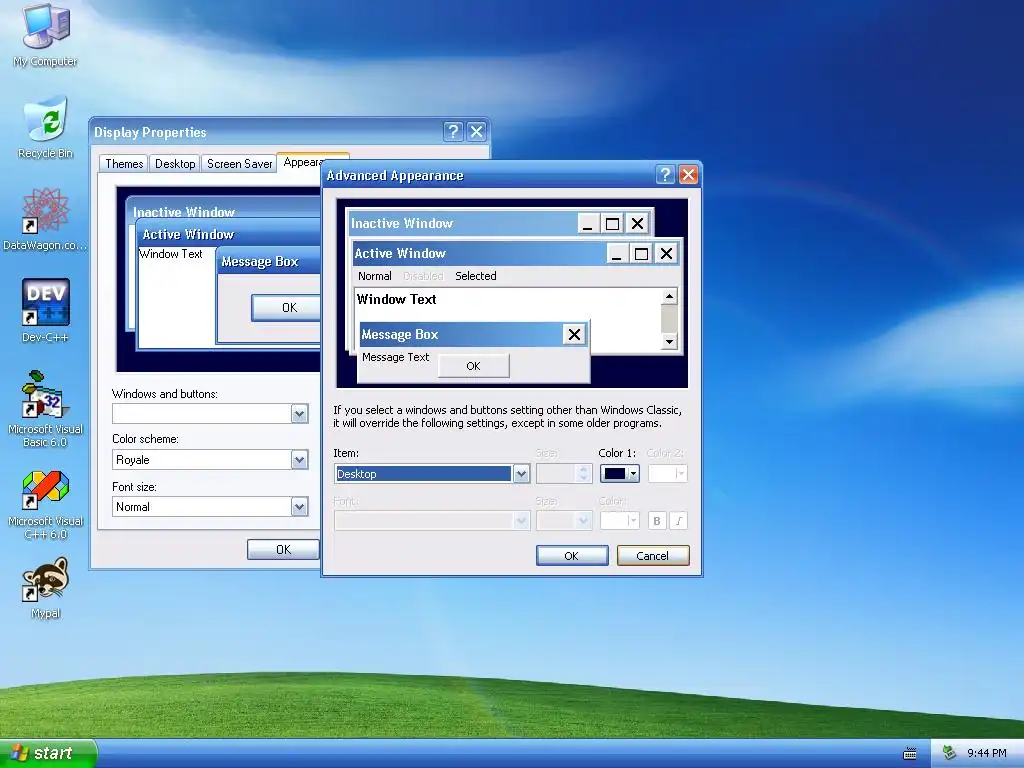Click the preview scrollbar up arrow
This screenshot has height=768, width=1024.
pos(669,296)
